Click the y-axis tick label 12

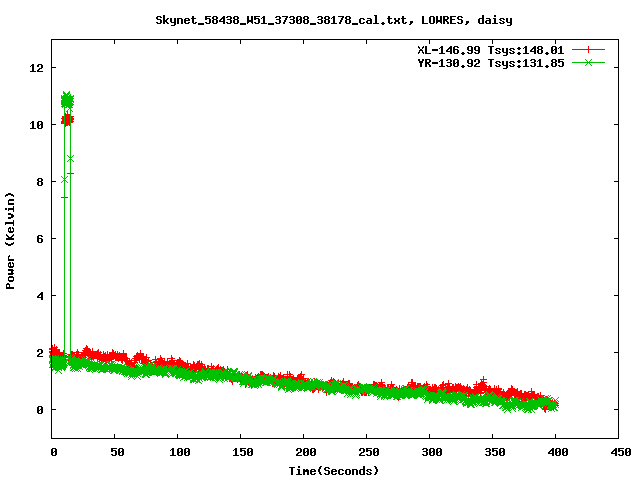(x=36, y=68)
